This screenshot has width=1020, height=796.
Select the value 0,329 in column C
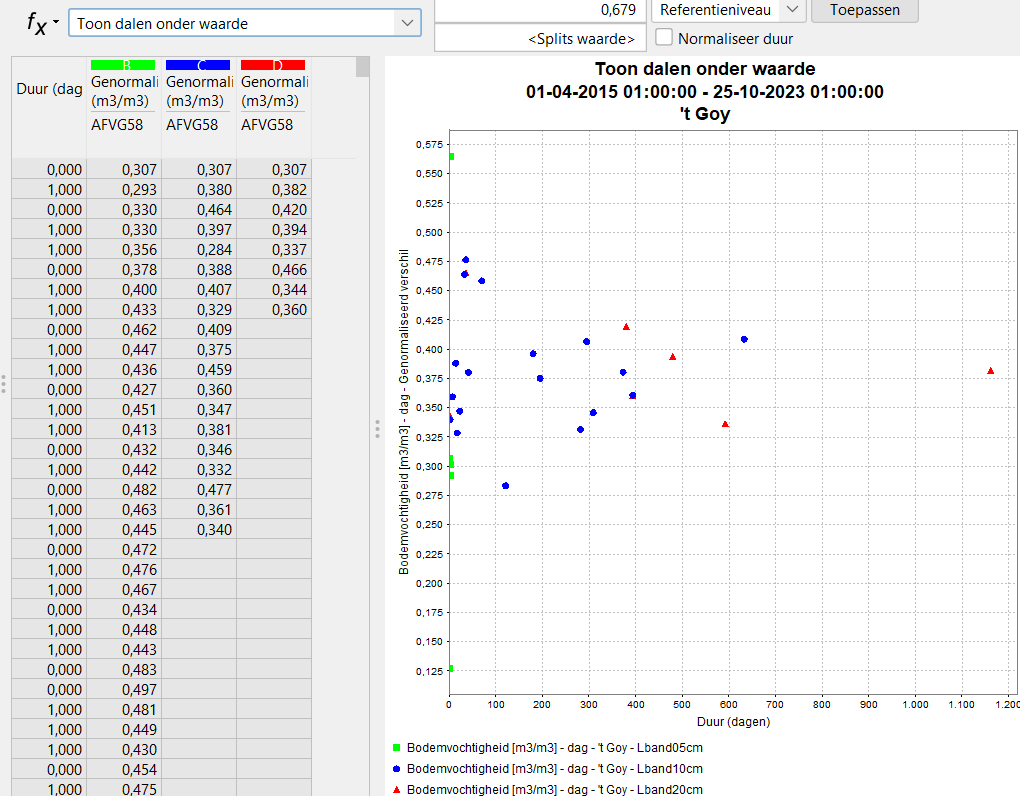point(198,310)
